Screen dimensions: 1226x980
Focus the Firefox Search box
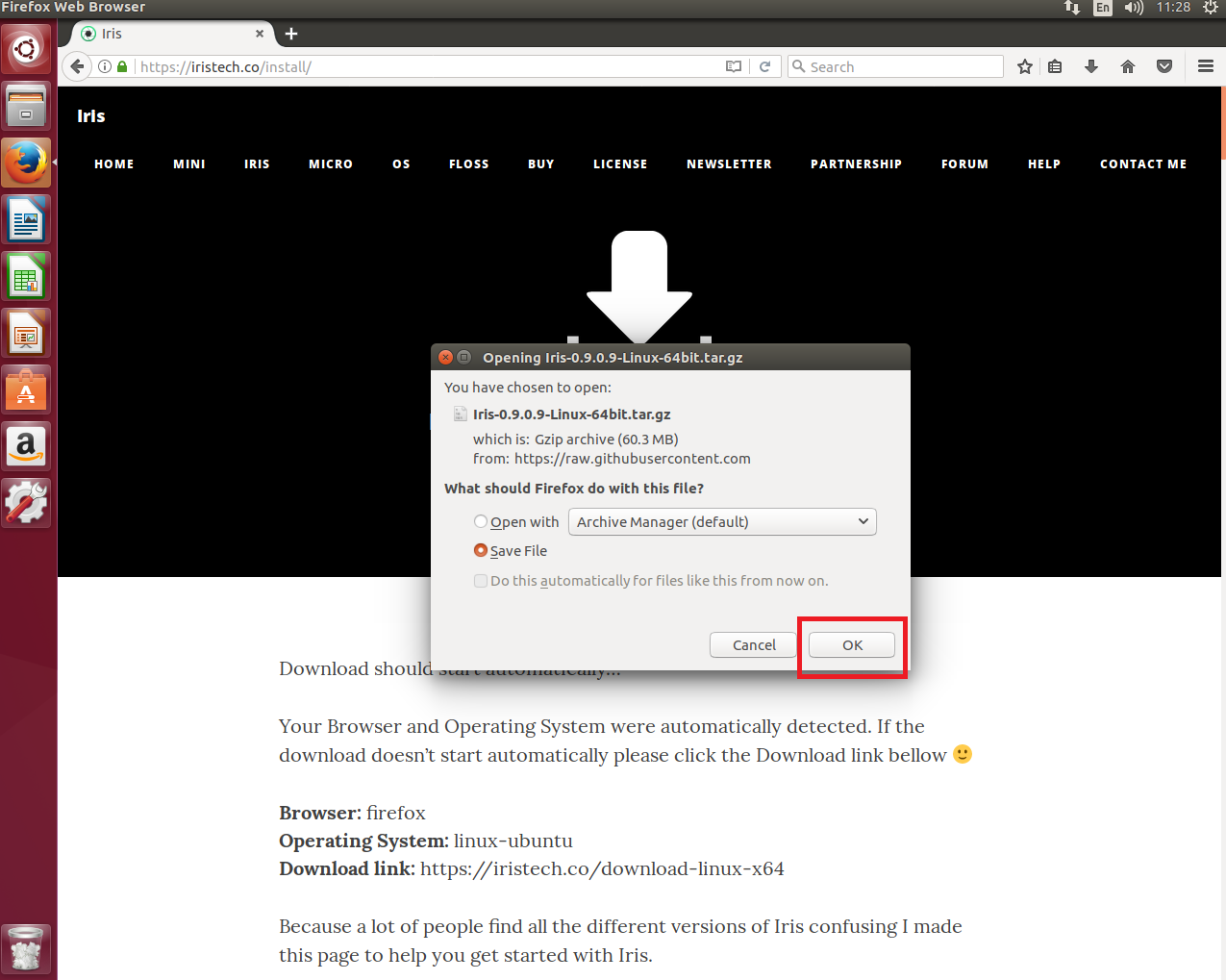point(896,66)
